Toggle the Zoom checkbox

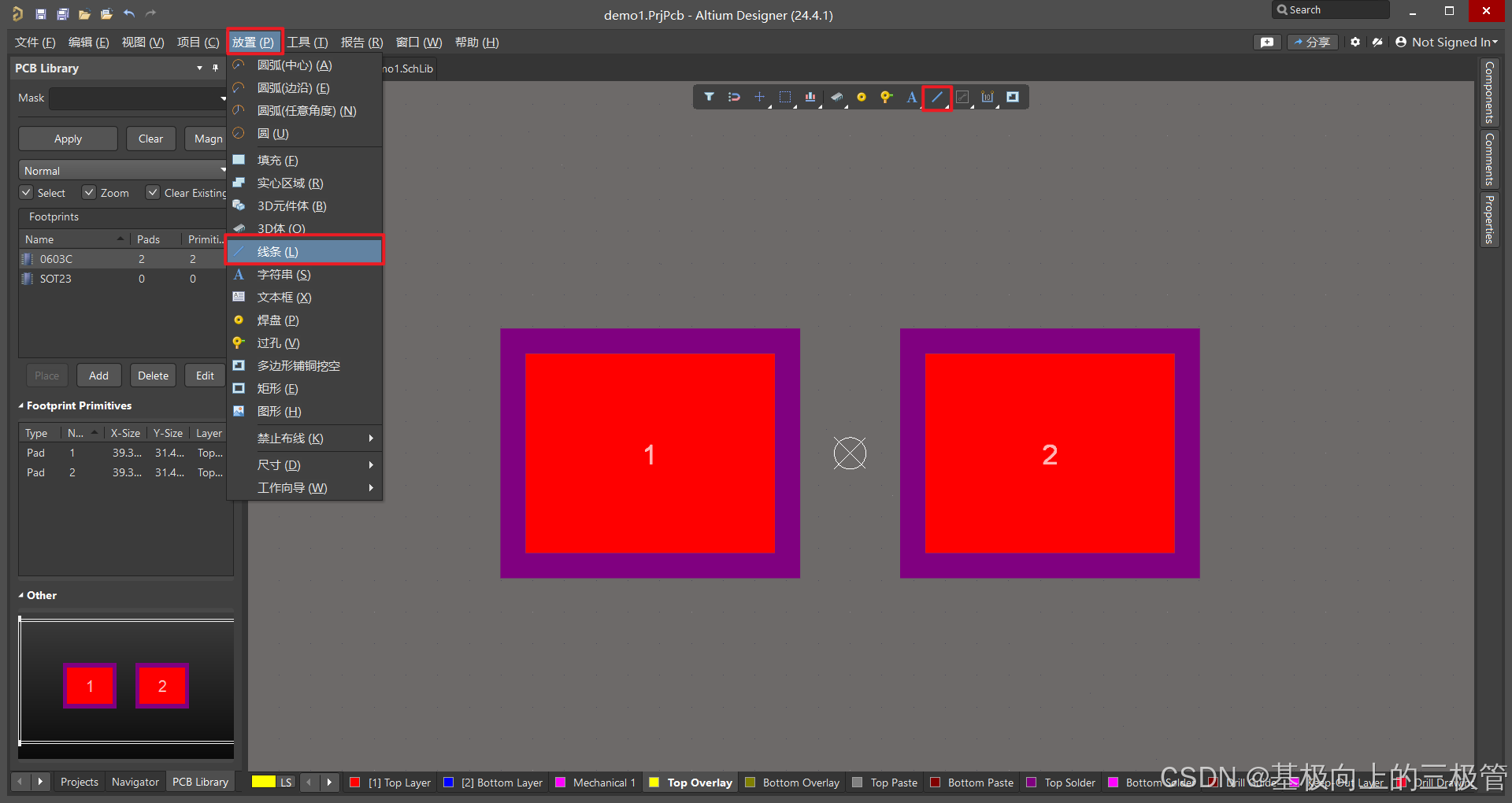coord(89,192)
